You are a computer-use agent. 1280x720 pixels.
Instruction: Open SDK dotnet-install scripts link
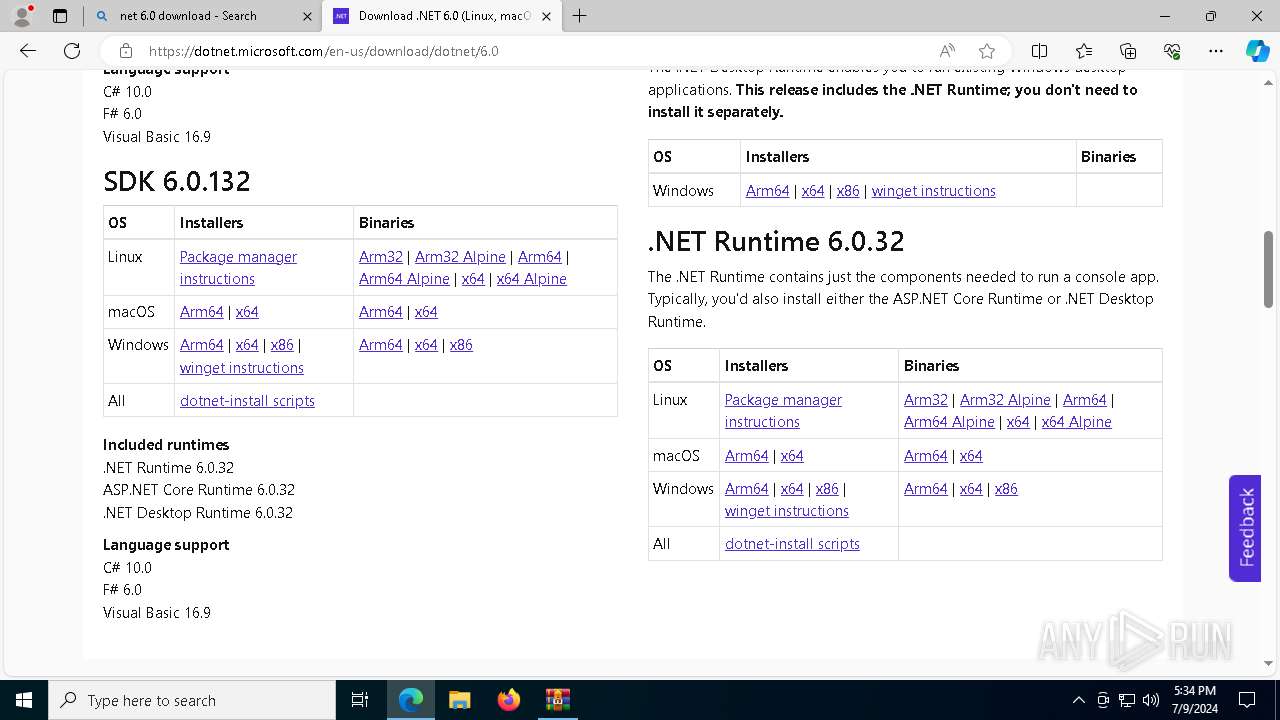[x=247, y=401]
